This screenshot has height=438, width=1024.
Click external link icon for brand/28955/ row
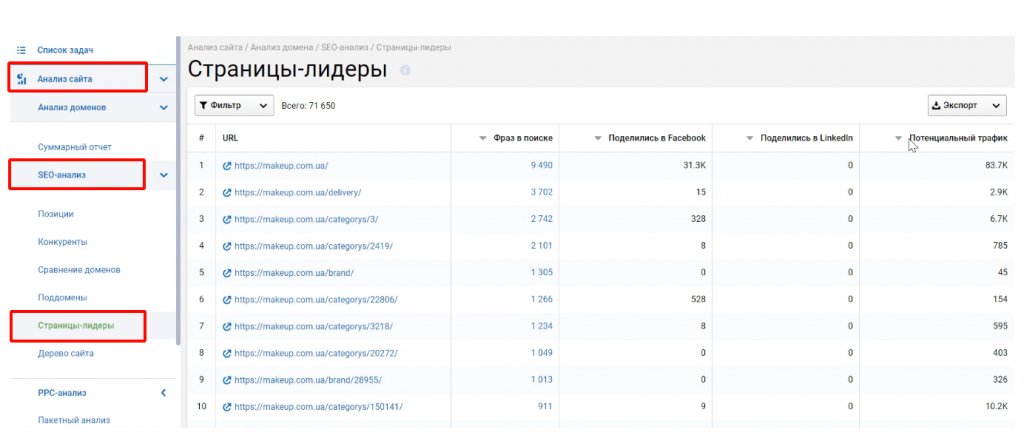tap(227, 380)
